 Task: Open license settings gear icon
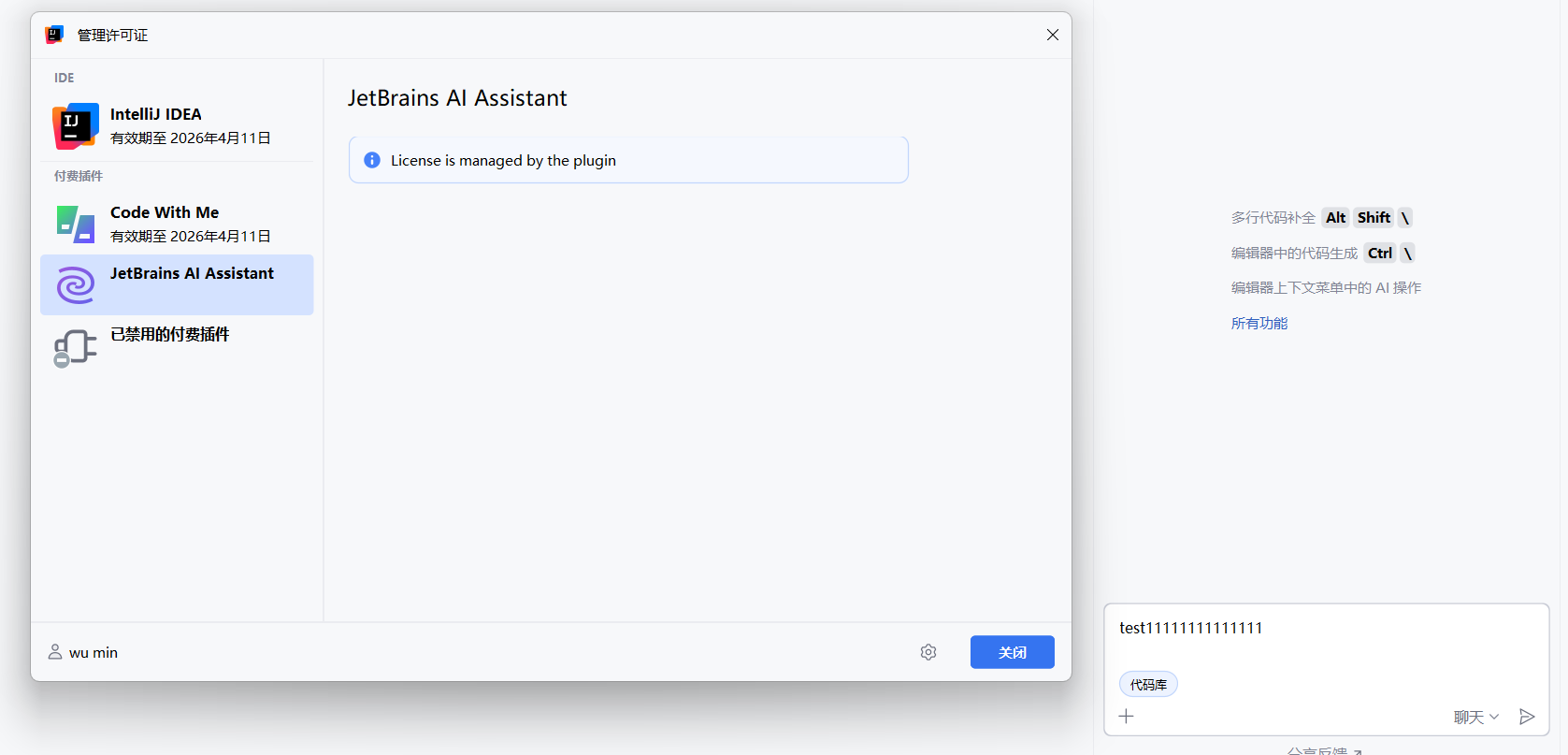coord(928,652)
